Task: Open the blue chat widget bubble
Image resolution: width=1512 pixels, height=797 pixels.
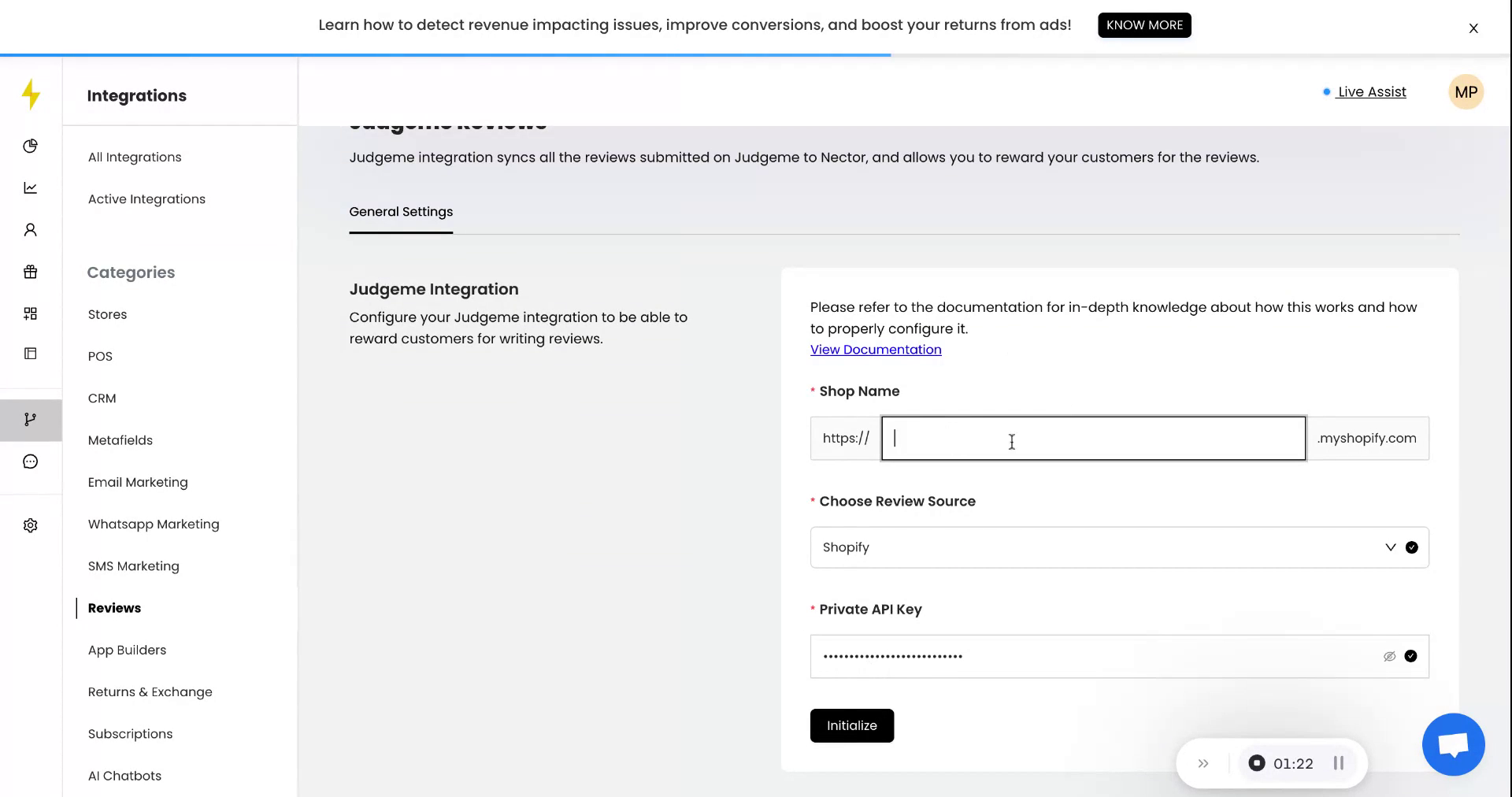Action: [x=1453, y=744]
